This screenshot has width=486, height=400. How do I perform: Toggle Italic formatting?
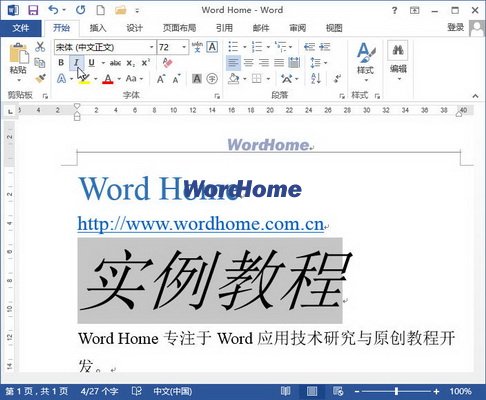click(x=76, y=63)
